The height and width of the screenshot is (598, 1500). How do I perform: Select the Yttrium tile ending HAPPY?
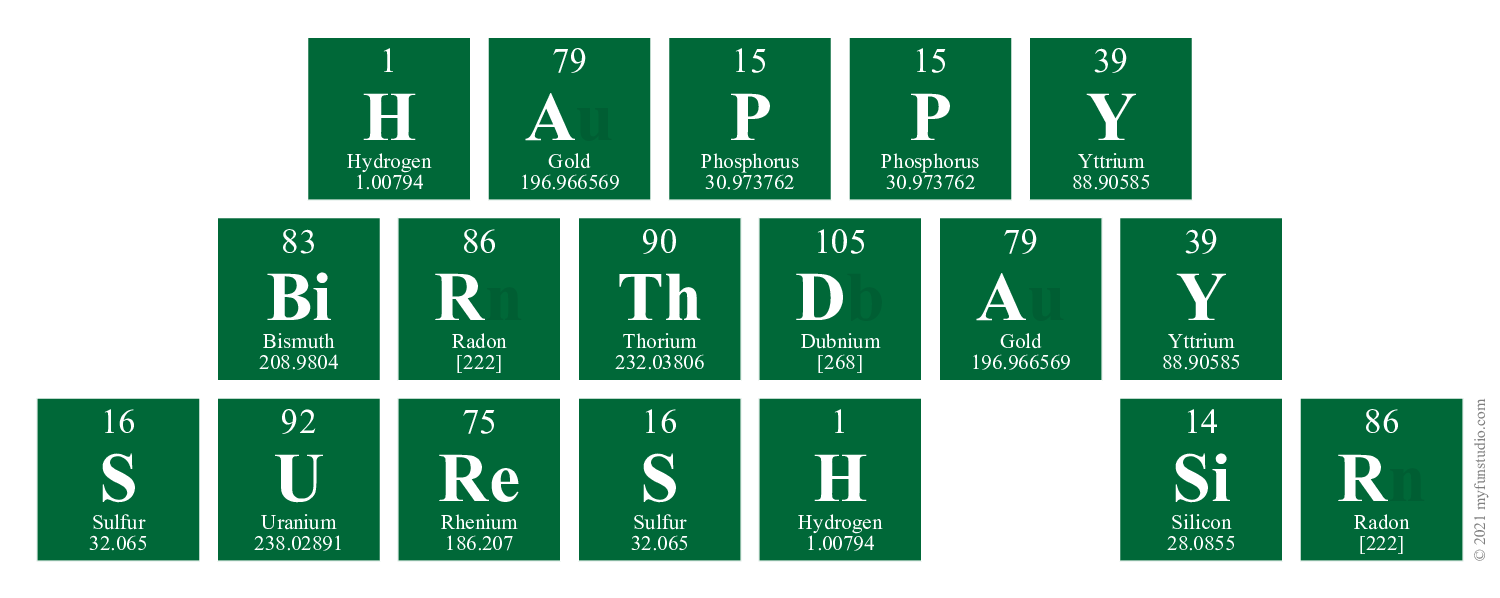tap(1111, 119)
